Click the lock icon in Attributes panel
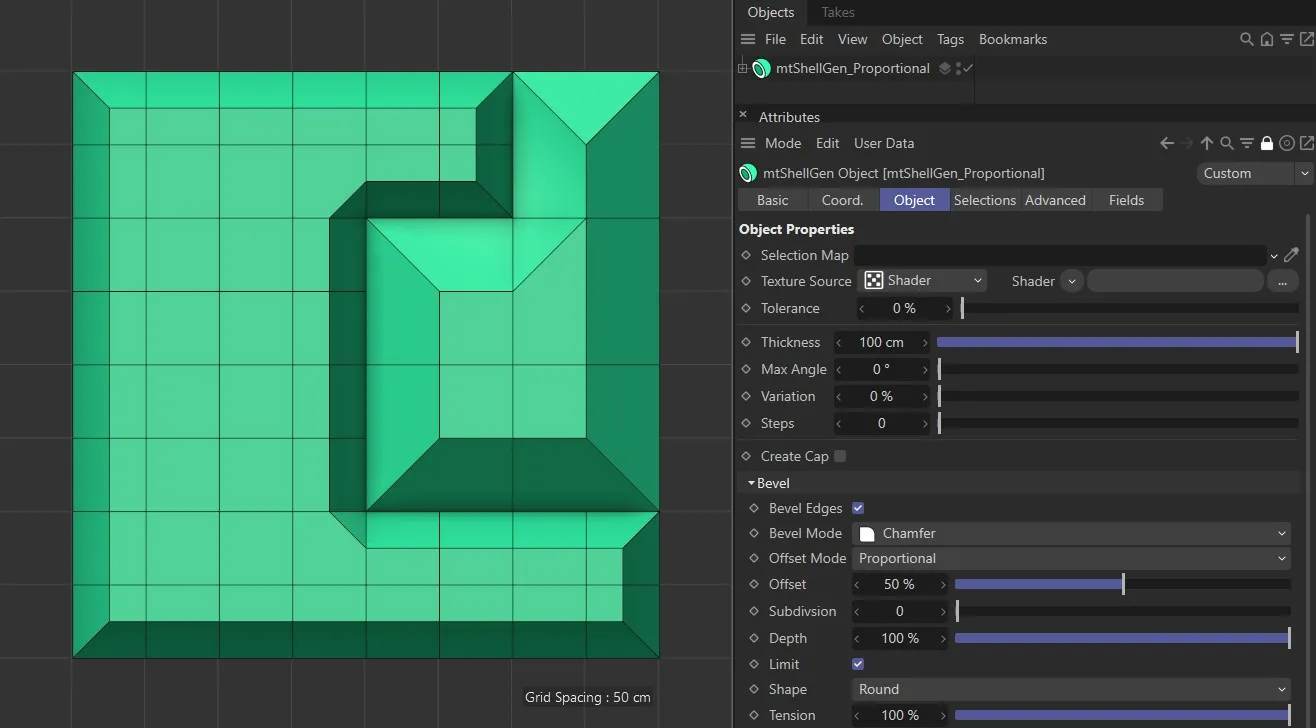This screenshot has width=1316, height=728. click(1267, 143)
